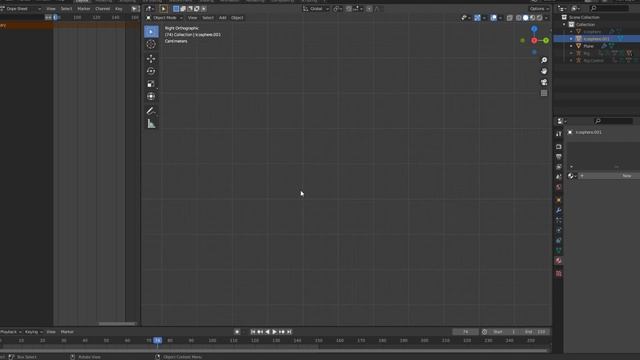This screenshot has width=640, height=360.
Task: Open the Object Data properties green triangle tab
Action: click(x=559, y=250)
